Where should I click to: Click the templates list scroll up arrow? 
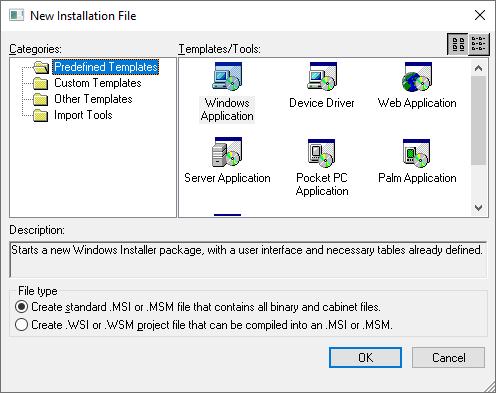click(478, 68)
